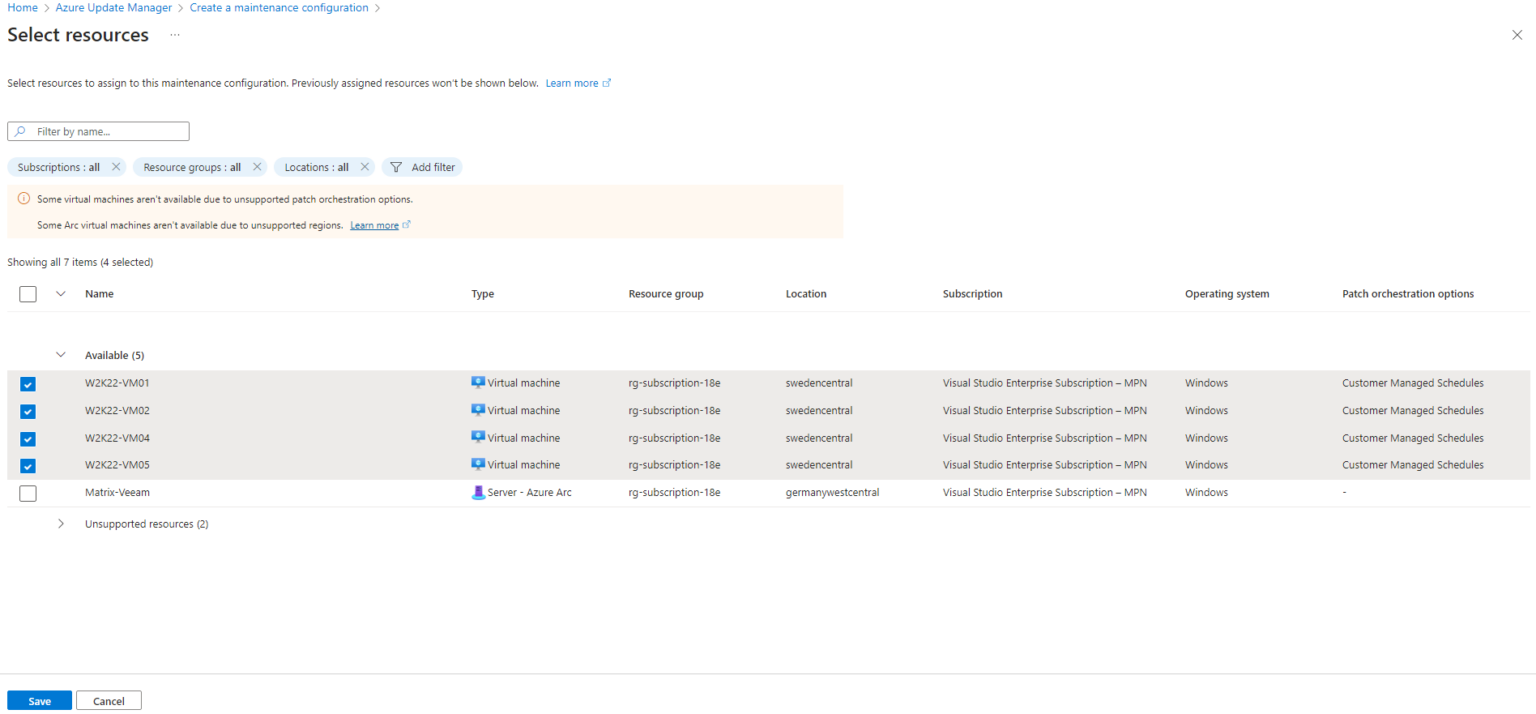This screenshot has width=1536, height=714.
Task: Collapse the Available (5) group
Action: (x=61, y=354)
